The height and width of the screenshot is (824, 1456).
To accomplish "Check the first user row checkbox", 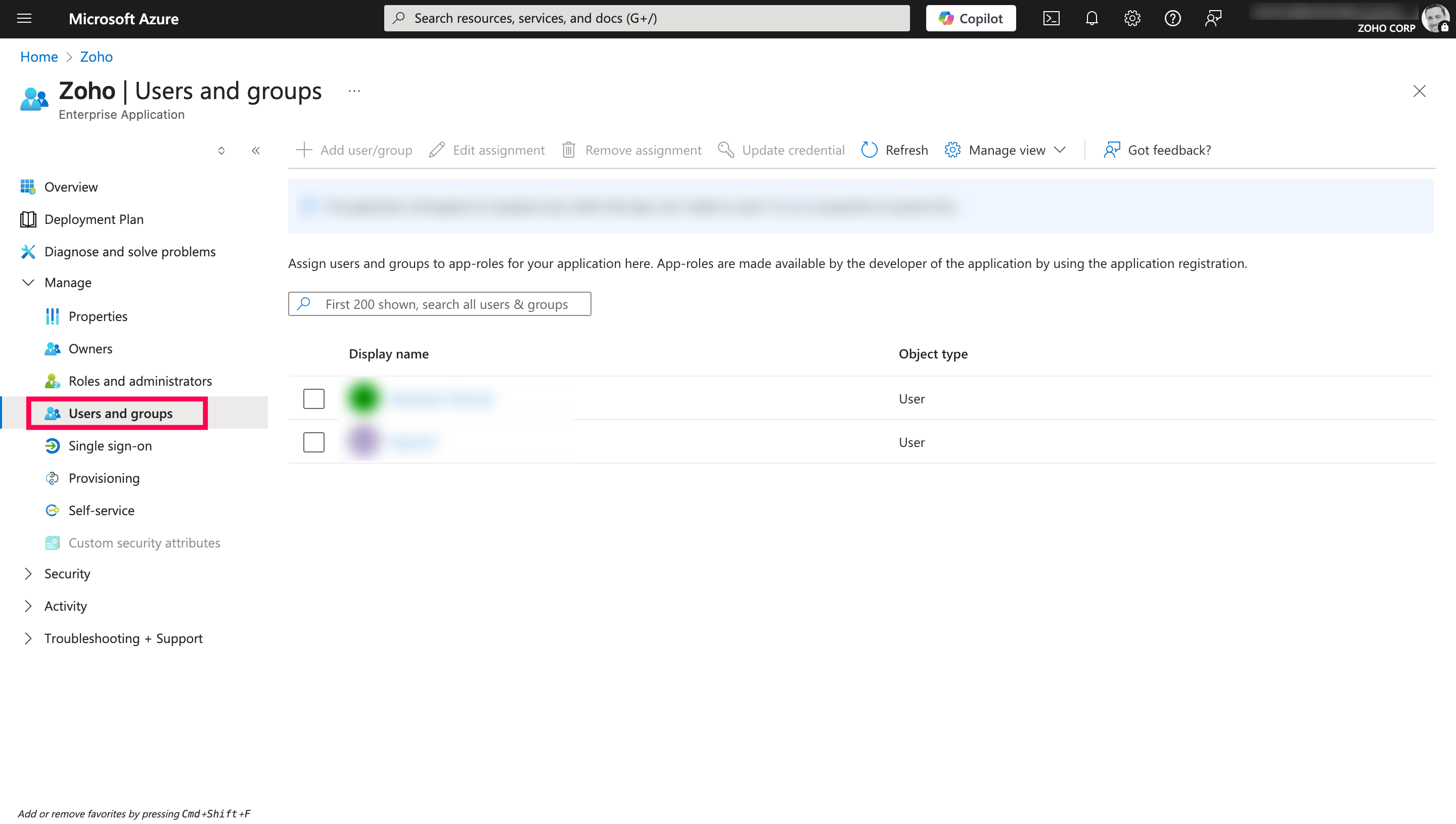I will (313, 398).
